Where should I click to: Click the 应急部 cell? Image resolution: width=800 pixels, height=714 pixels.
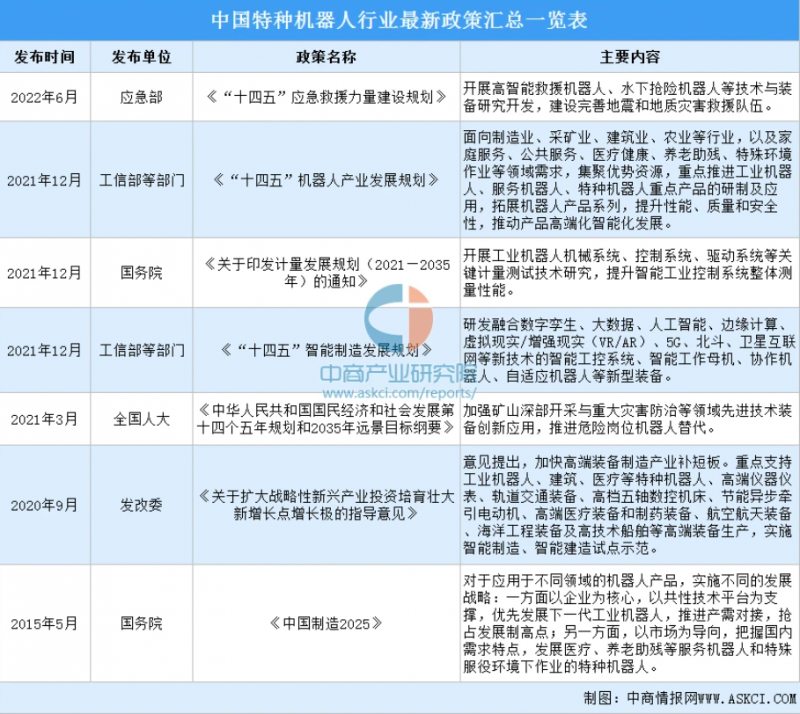coord(141,97)
